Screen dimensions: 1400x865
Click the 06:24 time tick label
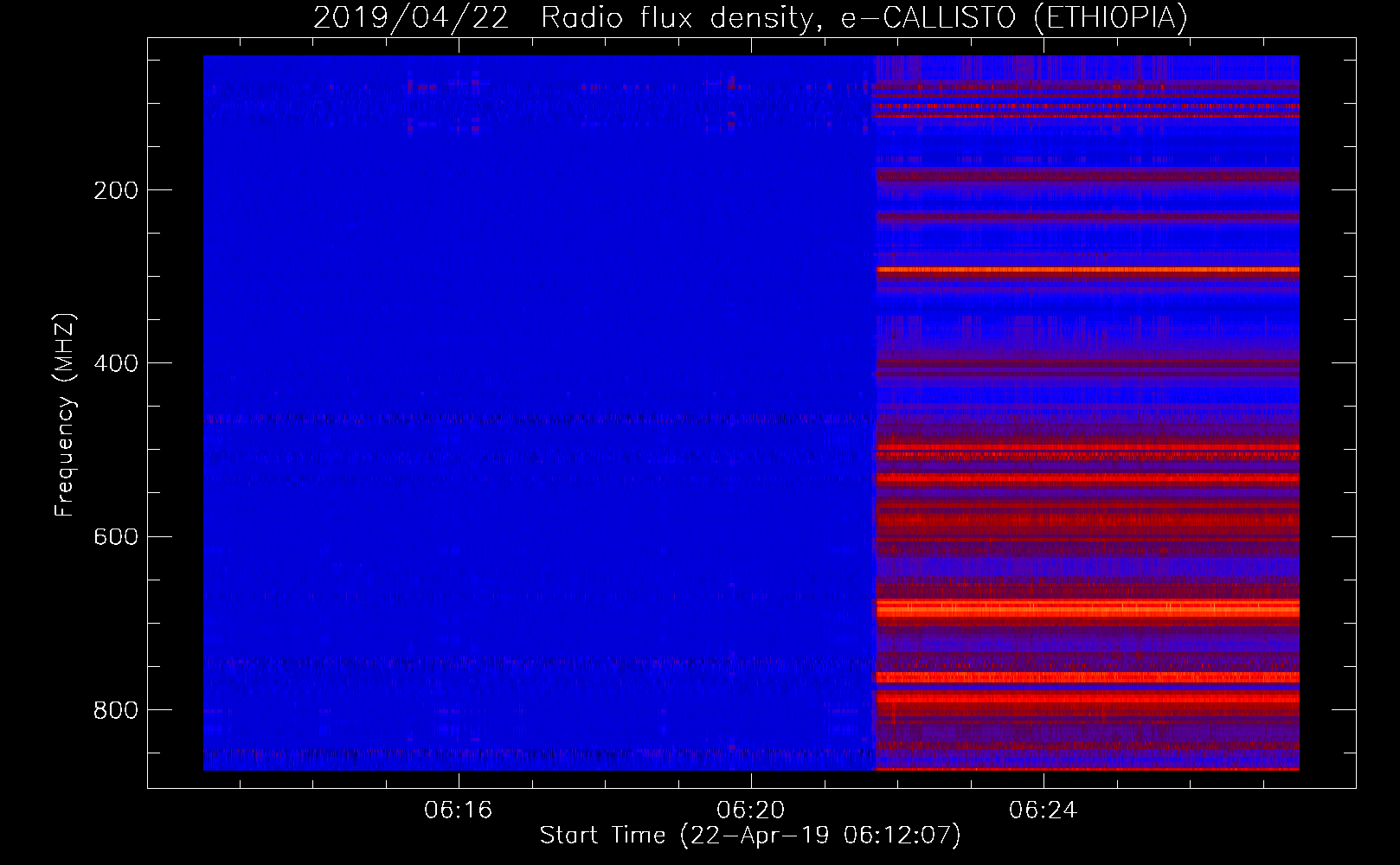(x=1044, y=810)
